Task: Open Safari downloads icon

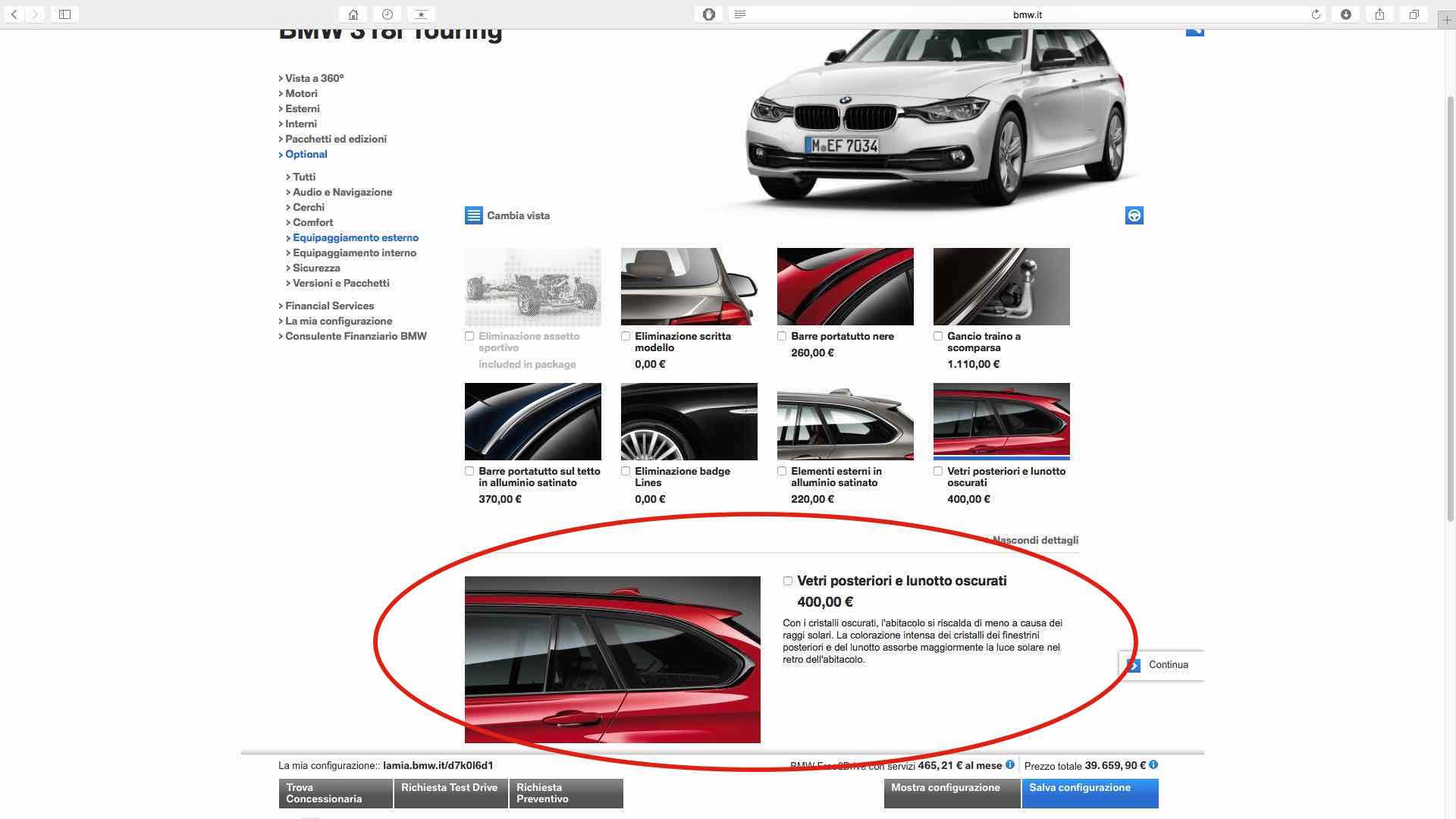Action: [x=1345, y=14]
